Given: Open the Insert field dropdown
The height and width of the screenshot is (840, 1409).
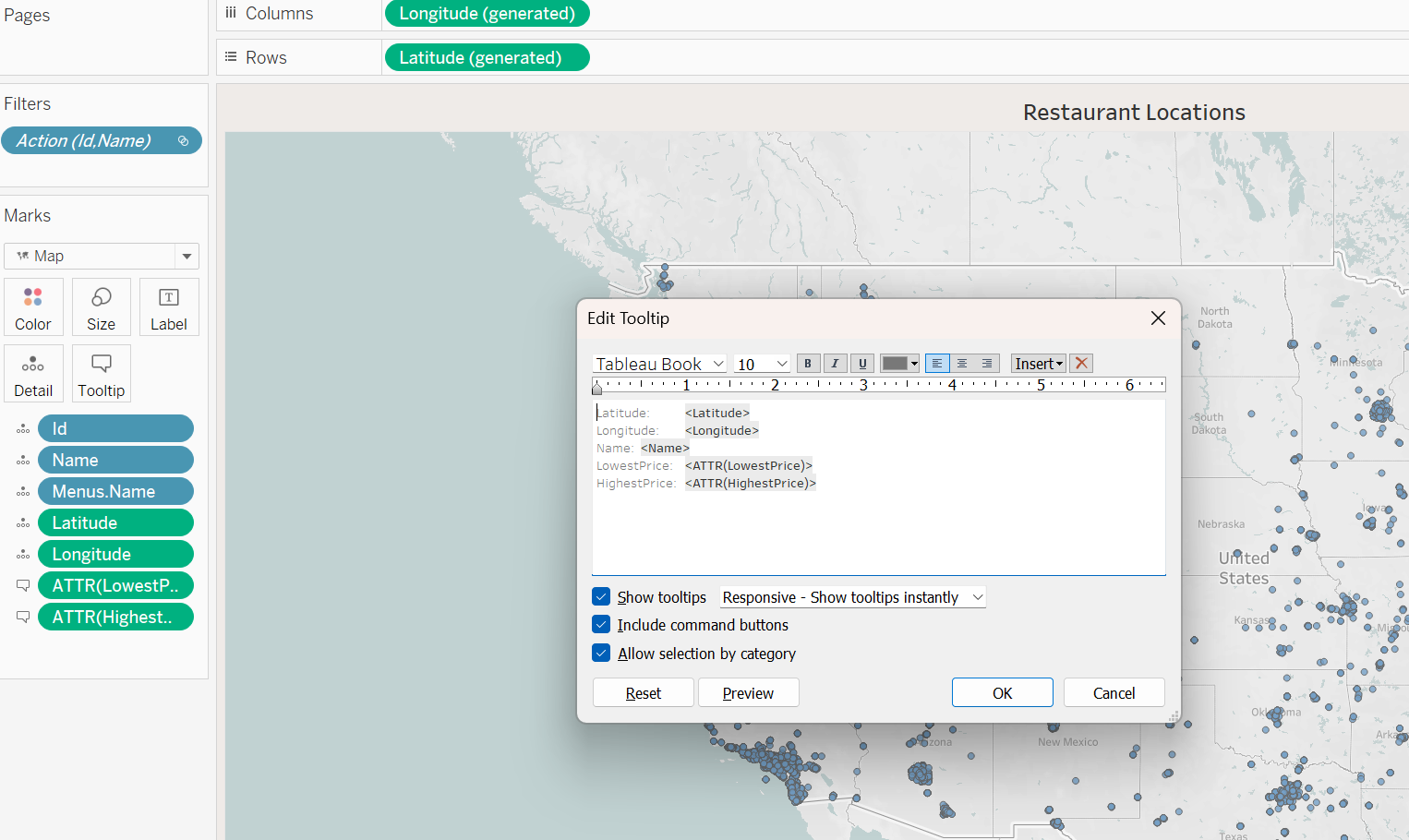Looking at the screenshot, I should 1039,364.
